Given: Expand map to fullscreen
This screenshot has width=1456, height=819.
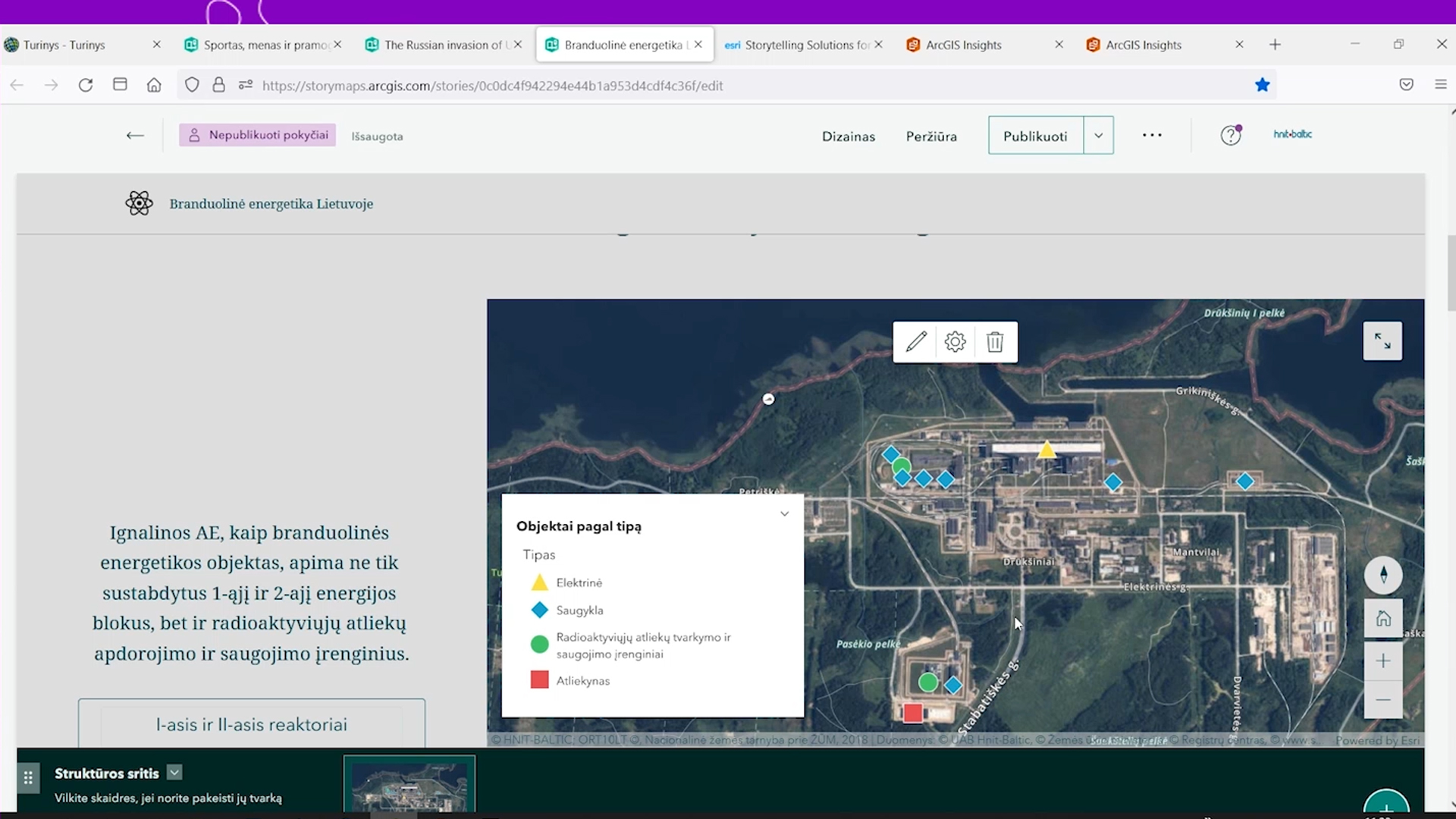Looking at the screenshot, I should [1382, 341].
